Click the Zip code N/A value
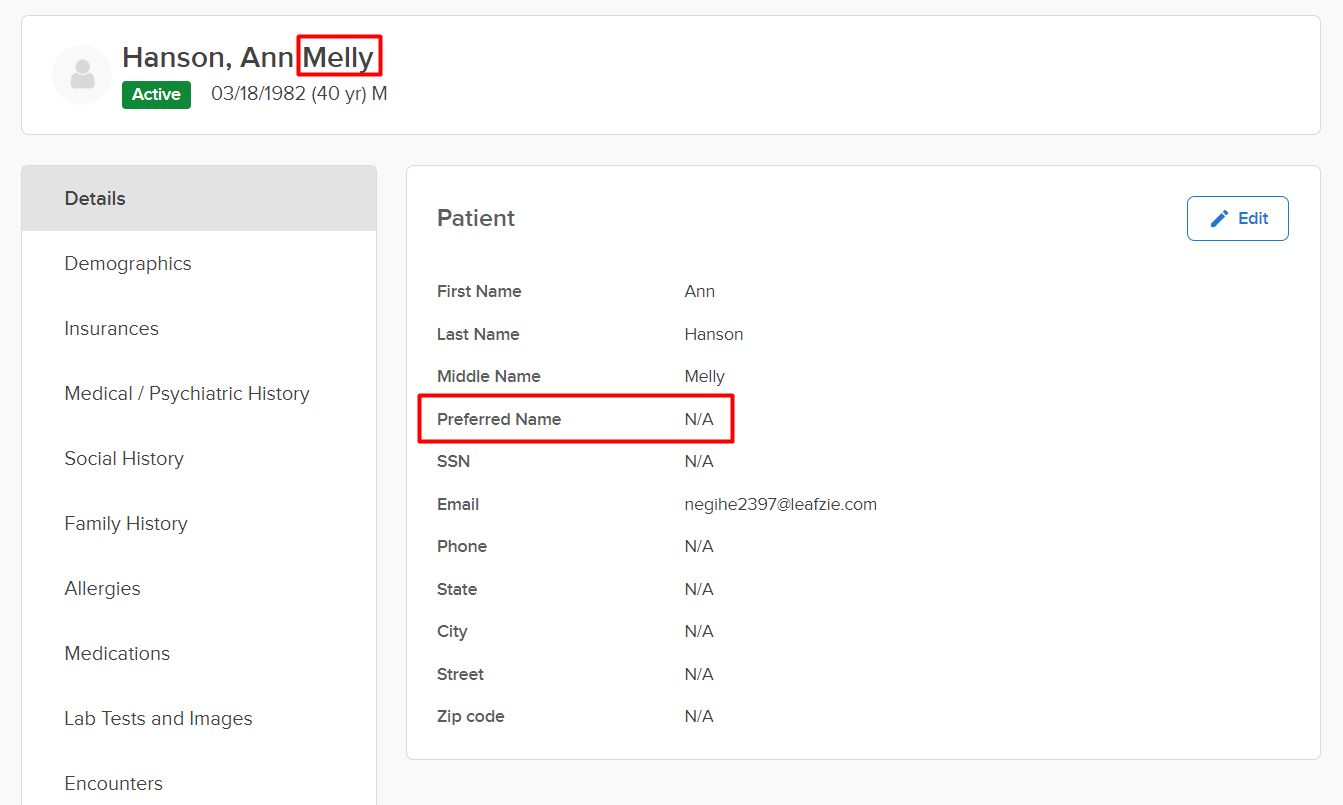 click(699, 716)
